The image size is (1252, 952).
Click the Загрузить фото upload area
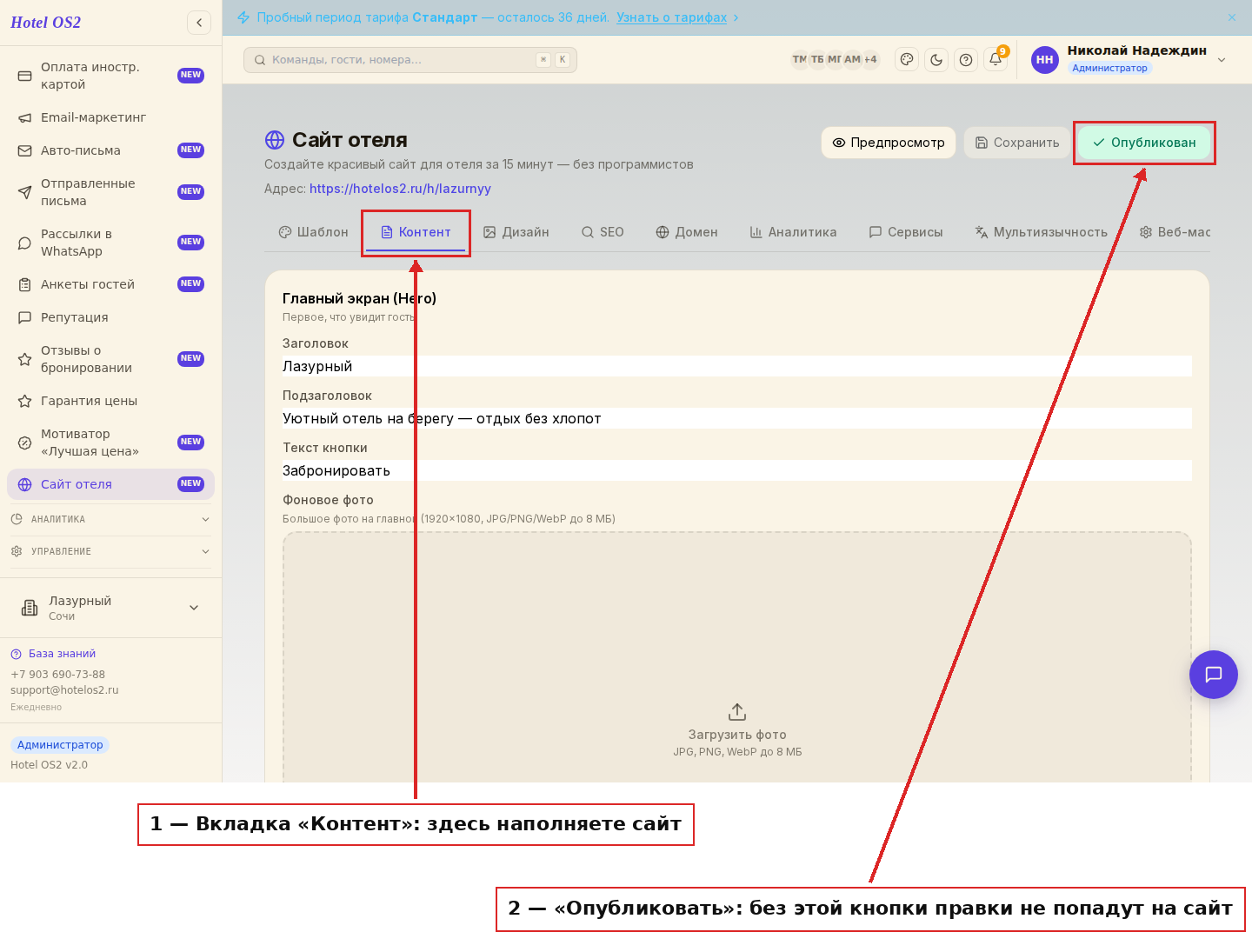pos(737,657)
